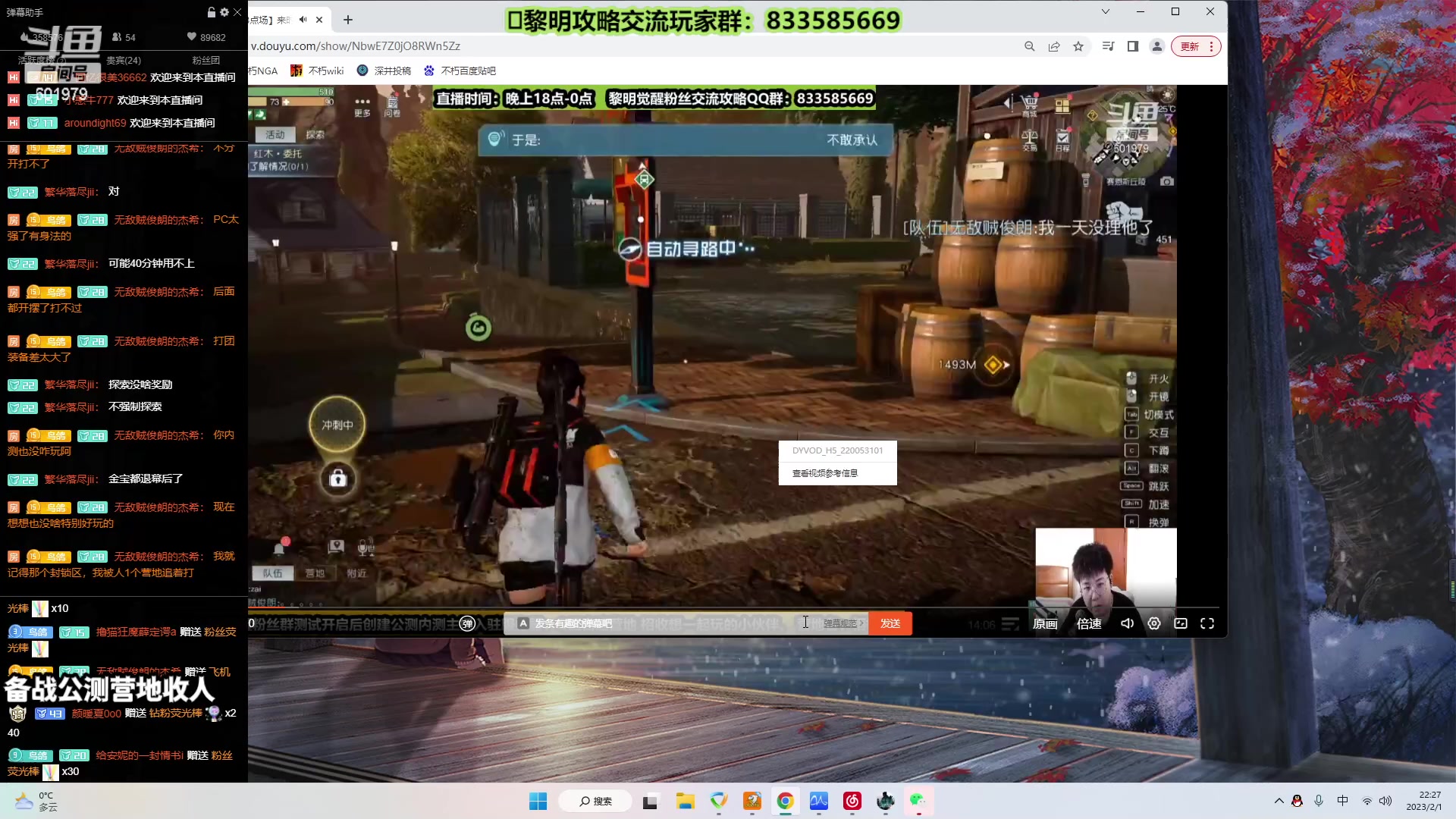Select the 活动 tab in game
Viewport: 1456px width, 819px height.
coord(275,134)
